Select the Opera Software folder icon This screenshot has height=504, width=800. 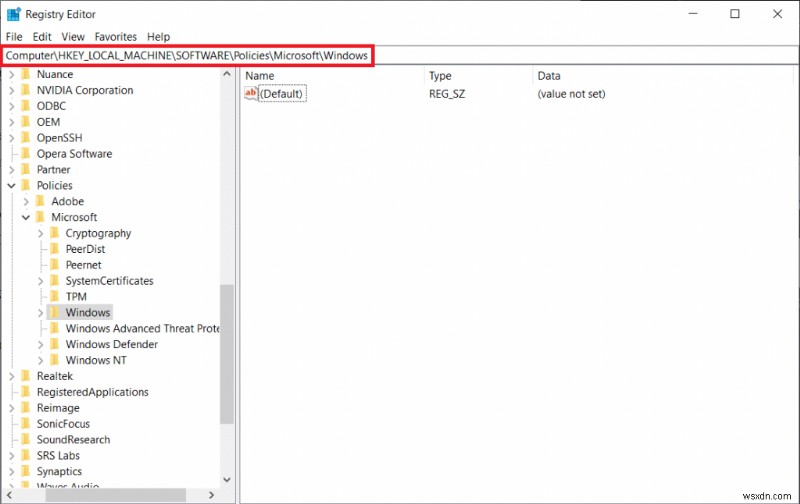[26, 154]
